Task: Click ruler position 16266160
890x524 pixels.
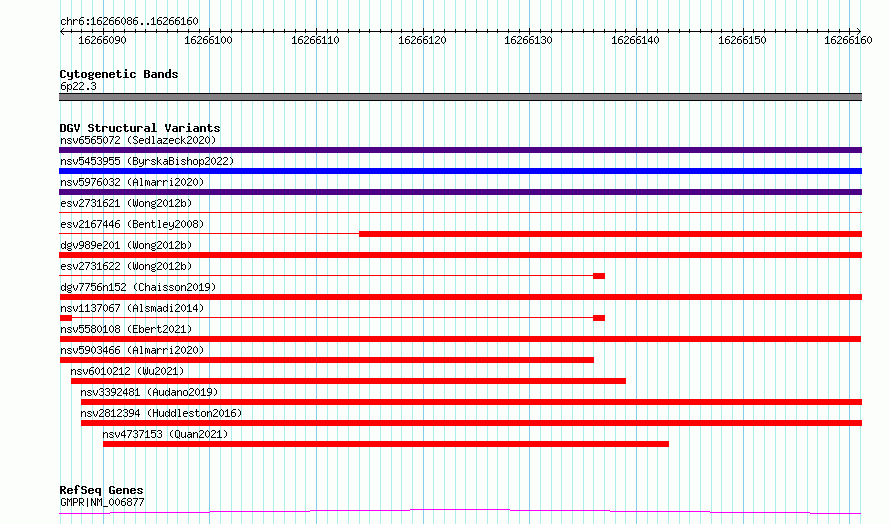Action: click(849, 40)
